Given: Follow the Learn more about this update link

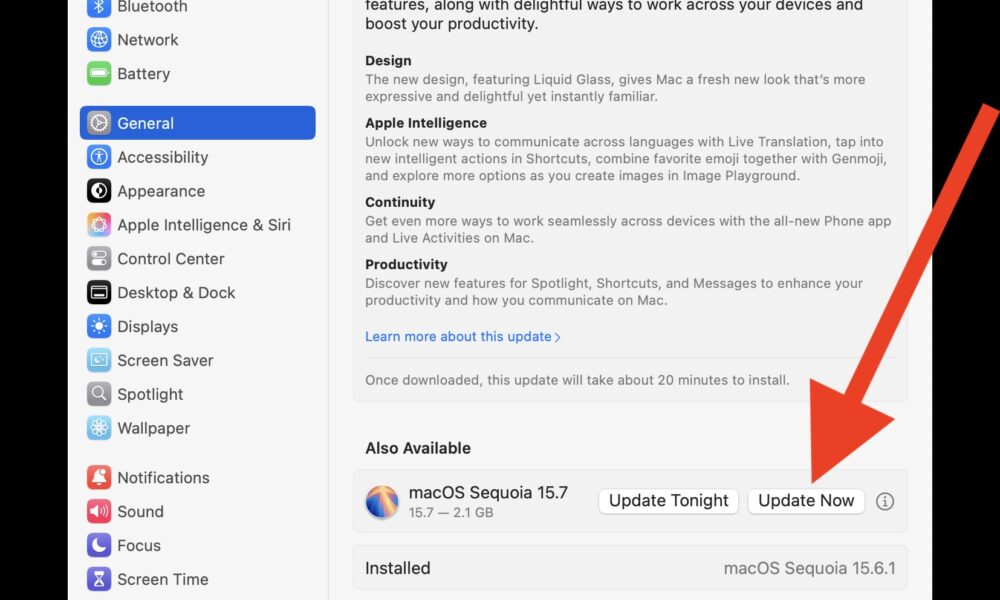Looking at the screenshot, I should tap(462, 337).
